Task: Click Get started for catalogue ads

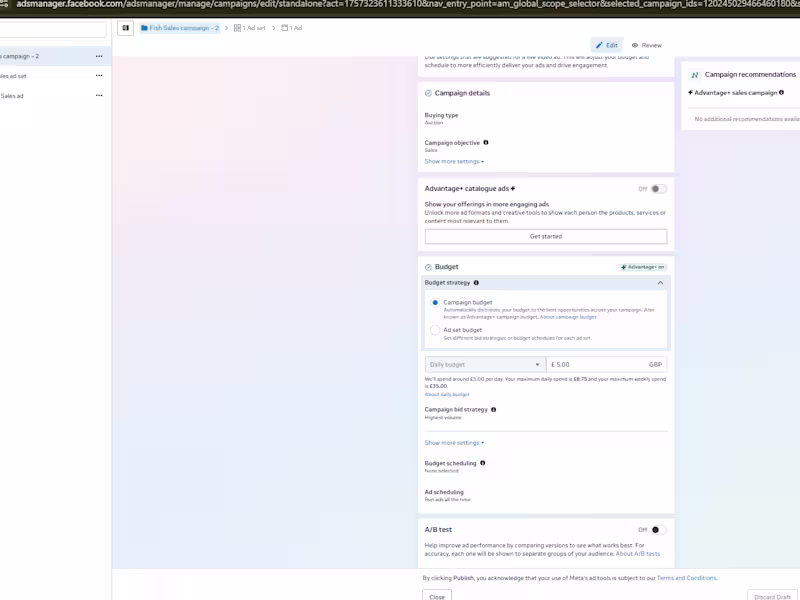Action: (545, 236)
